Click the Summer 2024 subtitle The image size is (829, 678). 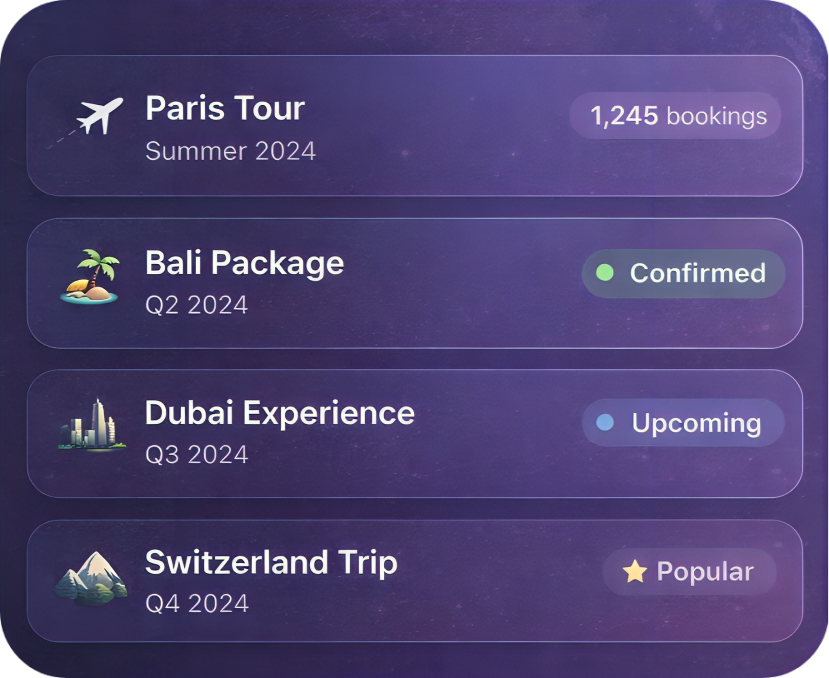click(x=230, y=151)
